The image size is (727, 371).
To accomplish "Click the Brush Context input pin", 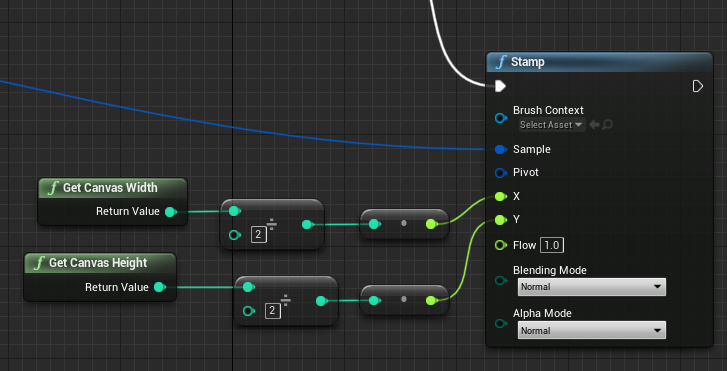I will click(x=500, y=118).
